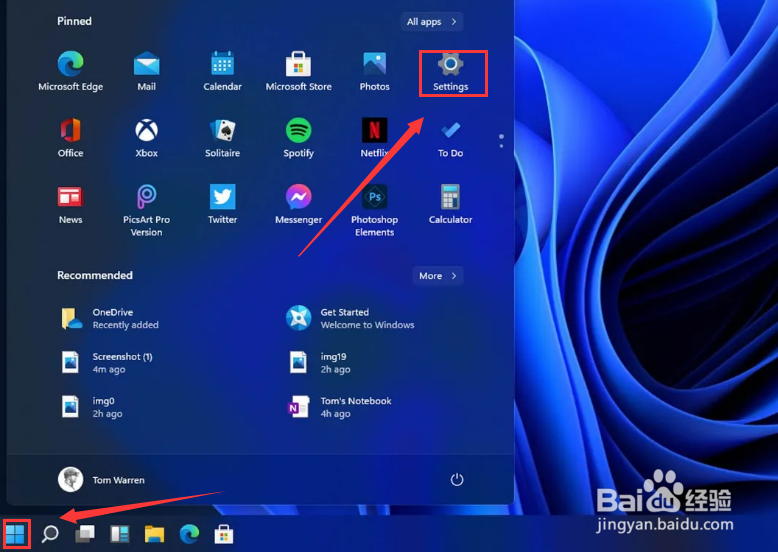Open Tom Warren user account menu

[x=102, y=480]
